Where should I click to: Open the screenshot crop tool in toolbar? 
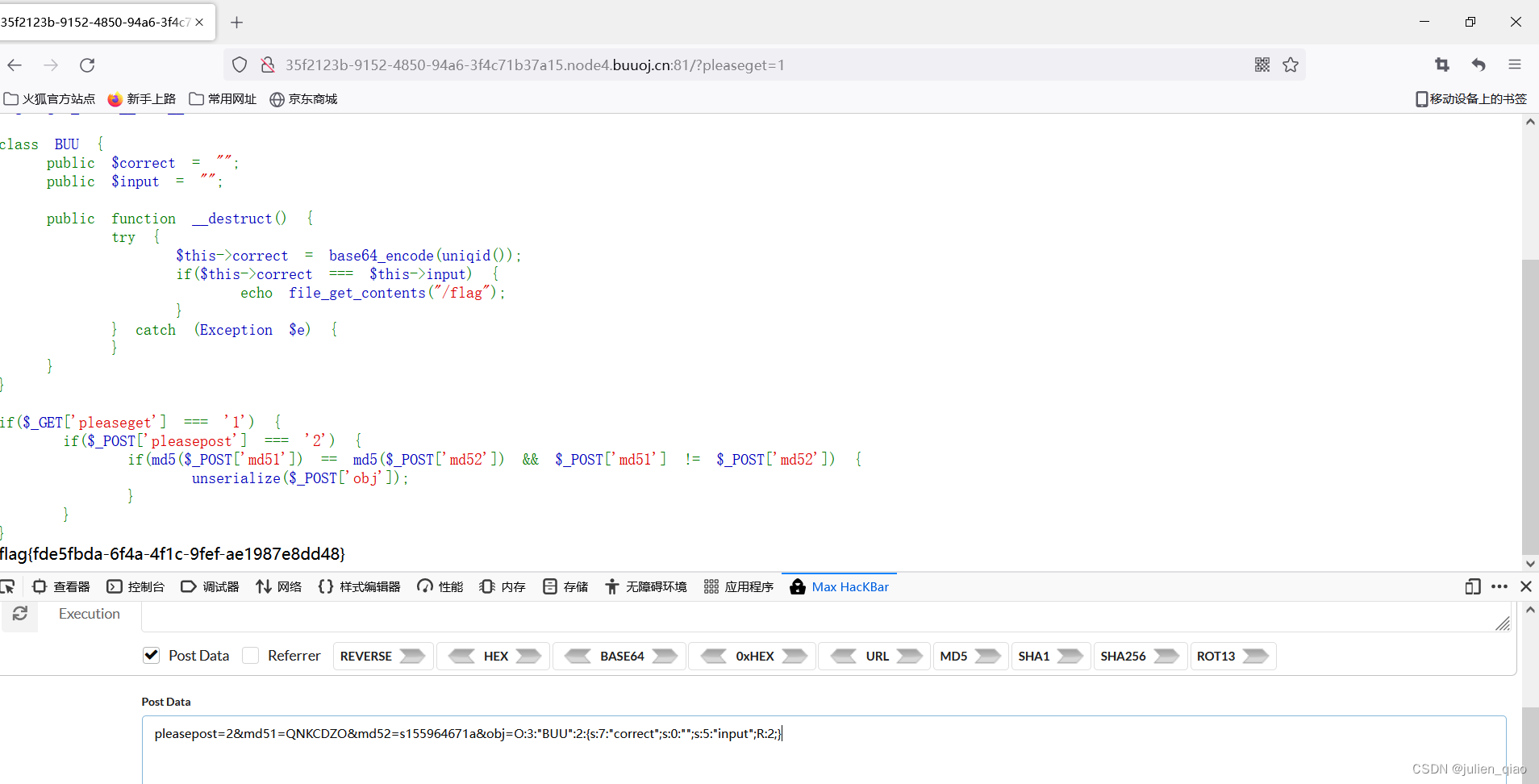pyautogui.click(x=1442, y=65)
